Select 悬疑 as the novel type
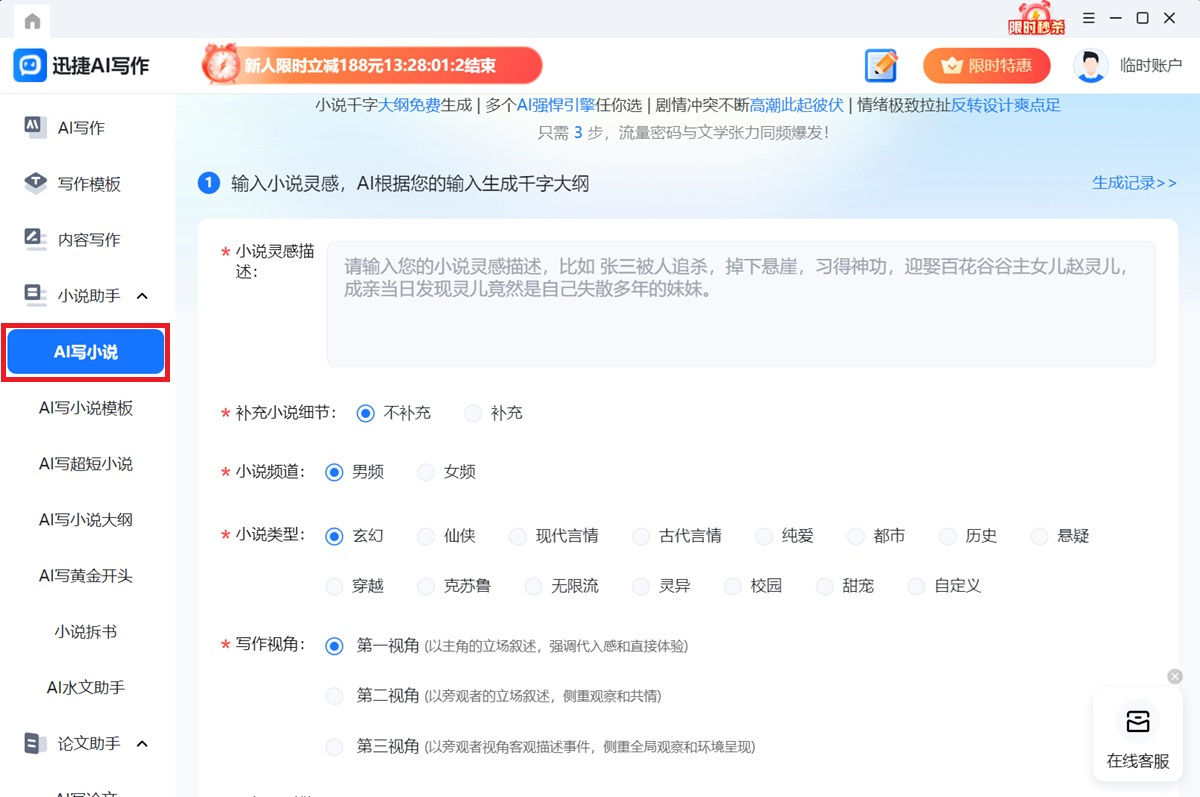The width and height of the screenshot is (1200, 797). point(1040,536)
